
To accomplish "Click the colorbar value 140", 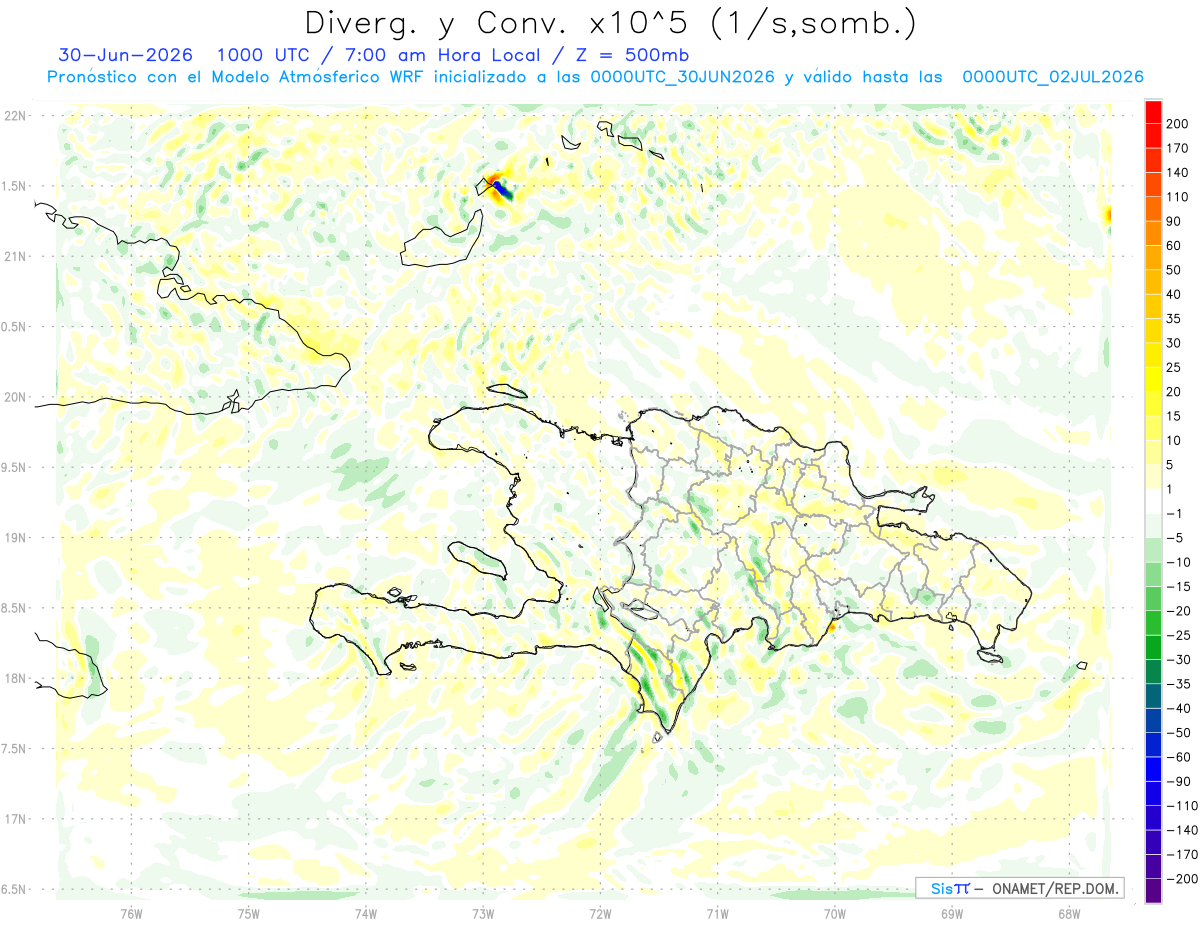I will point(1178,173).
